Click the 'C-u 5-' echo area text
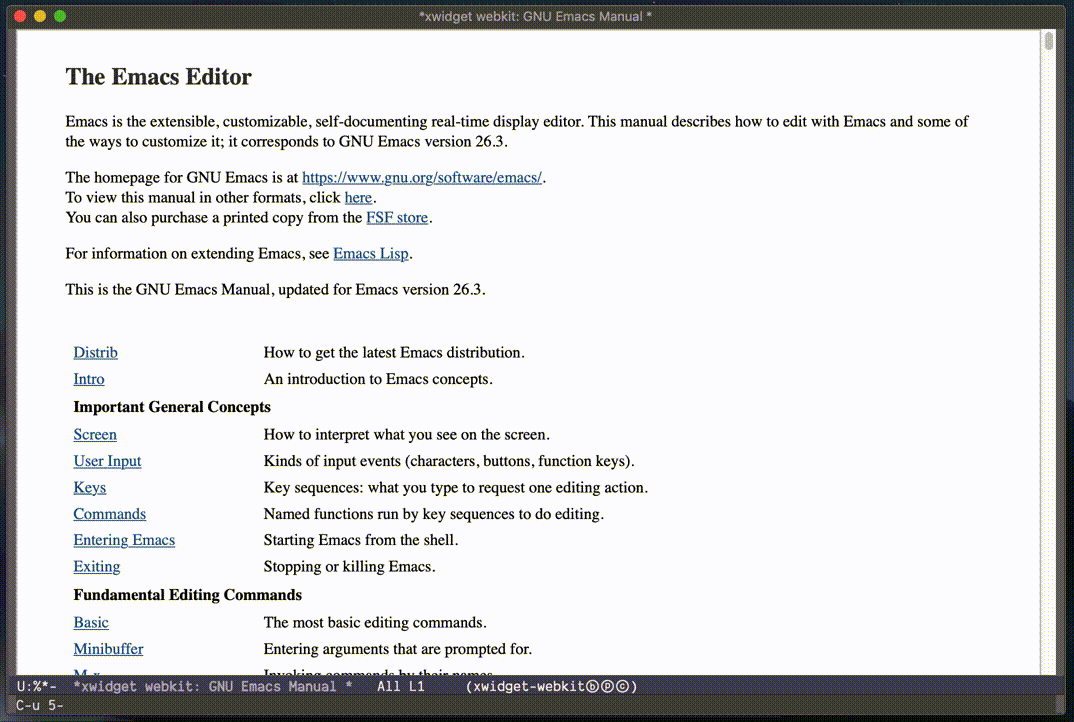Image resolution: width=1074 pixels, height=722 pixels. pyautogui.click(x=40, y=705)
